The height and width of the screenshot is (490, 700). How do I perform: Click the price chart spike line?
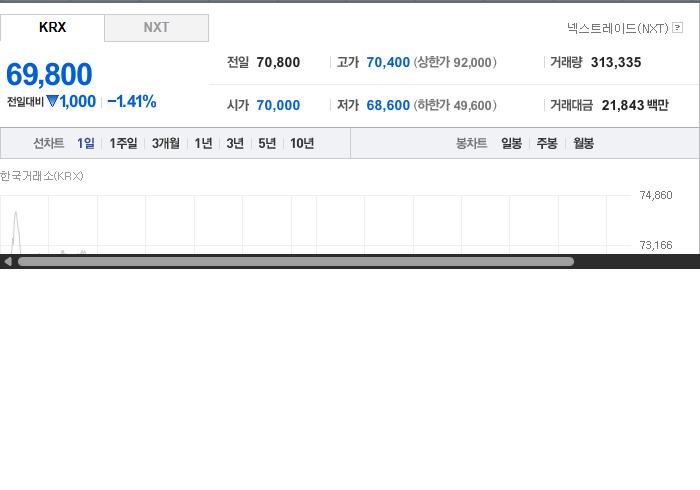tap(16, 230)
